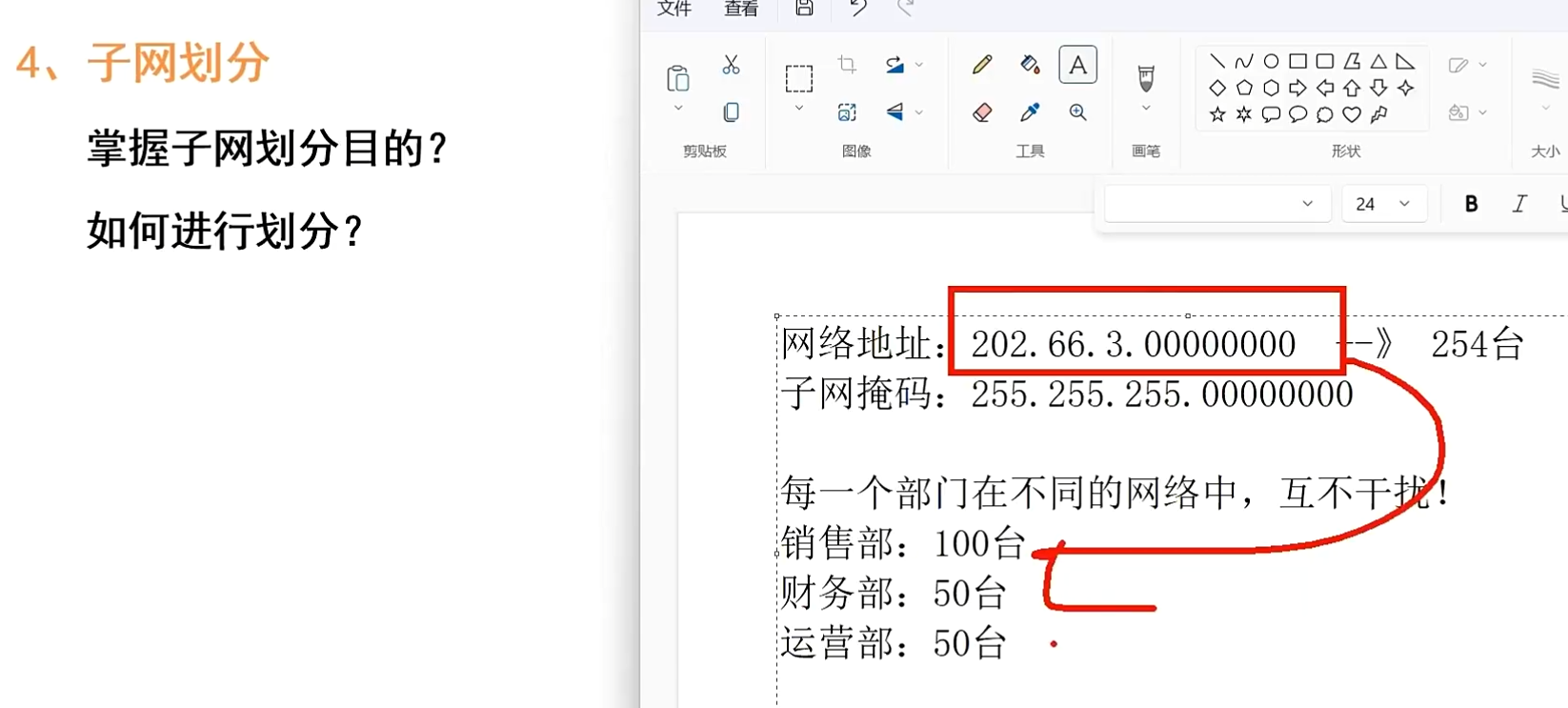Click the image Resize icon
The image size is (1568, 708).
coord(847,112)
